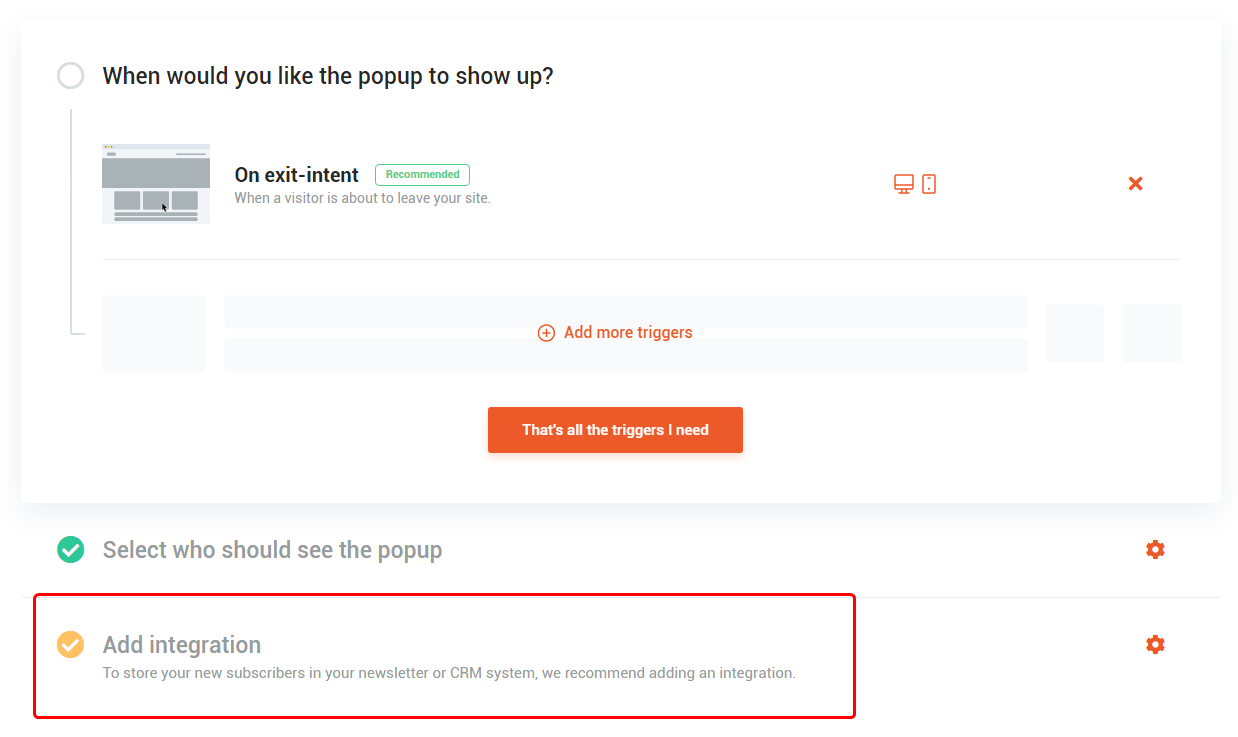Viewport: 1238px width, 737px height.
Task: Click the On exit-intent trigger title
Action: pos(296,175)
